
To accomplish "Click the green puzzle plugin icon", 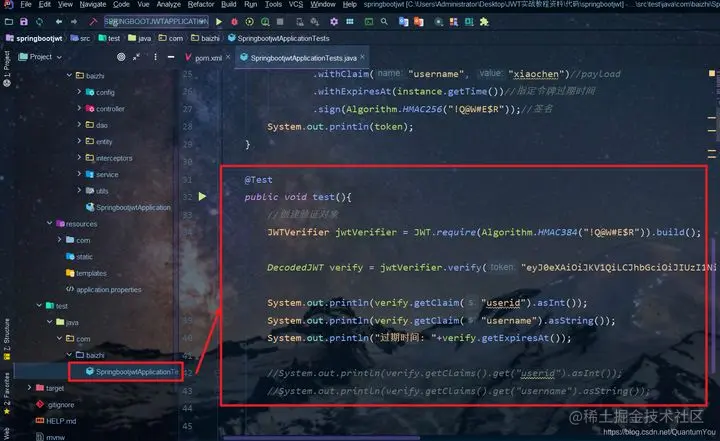I will 484,22.
